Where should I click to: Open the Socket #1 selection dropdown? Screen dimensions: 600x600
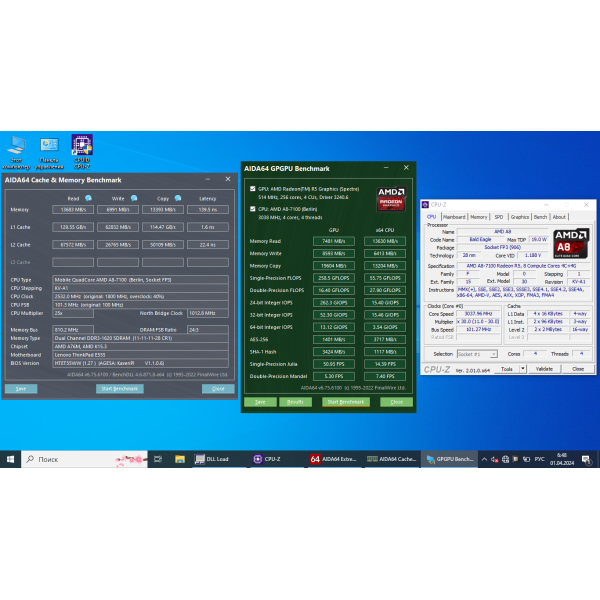click(477, 354)
